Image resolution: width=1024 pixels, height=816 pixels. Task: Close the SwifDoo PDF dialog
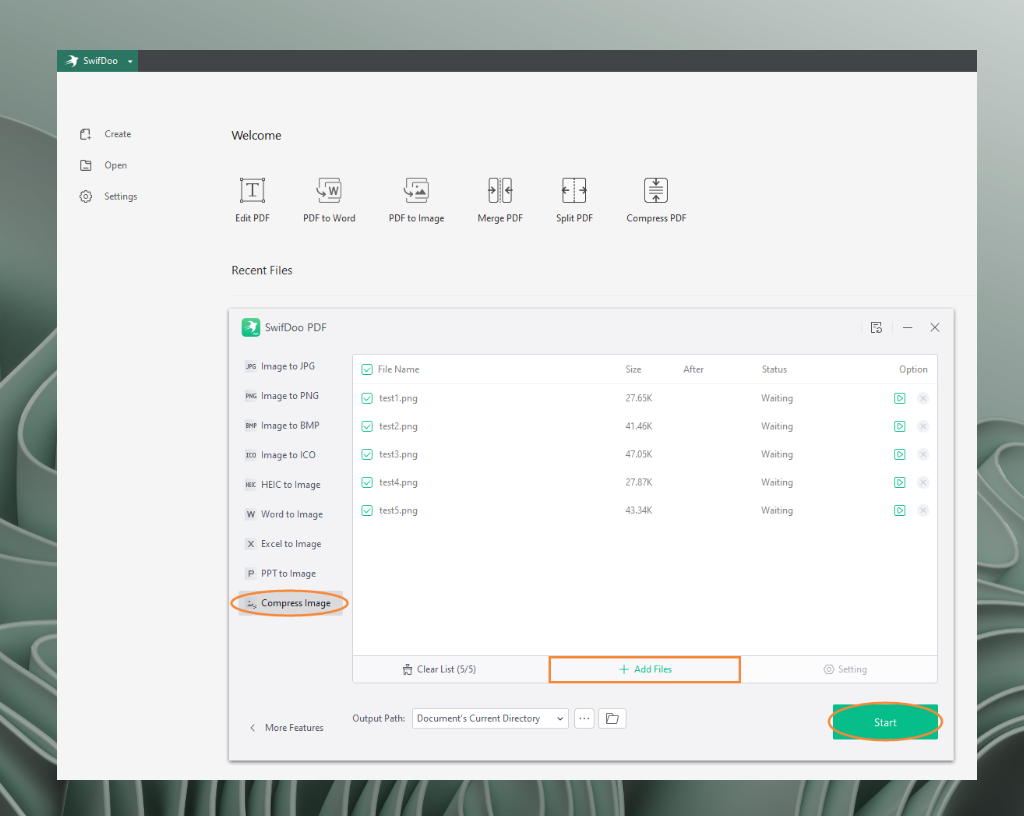coord(935,327)
